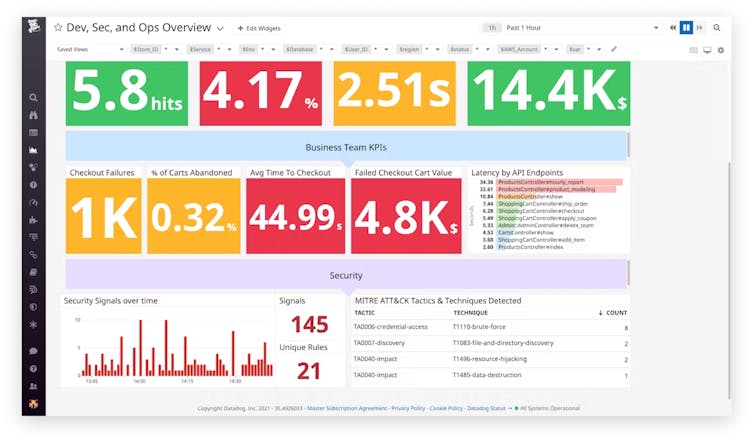The width and height of the screenshot is (753, 442).
Task: Click the pencil icon to edit template variables
Action: coord(614,48)
